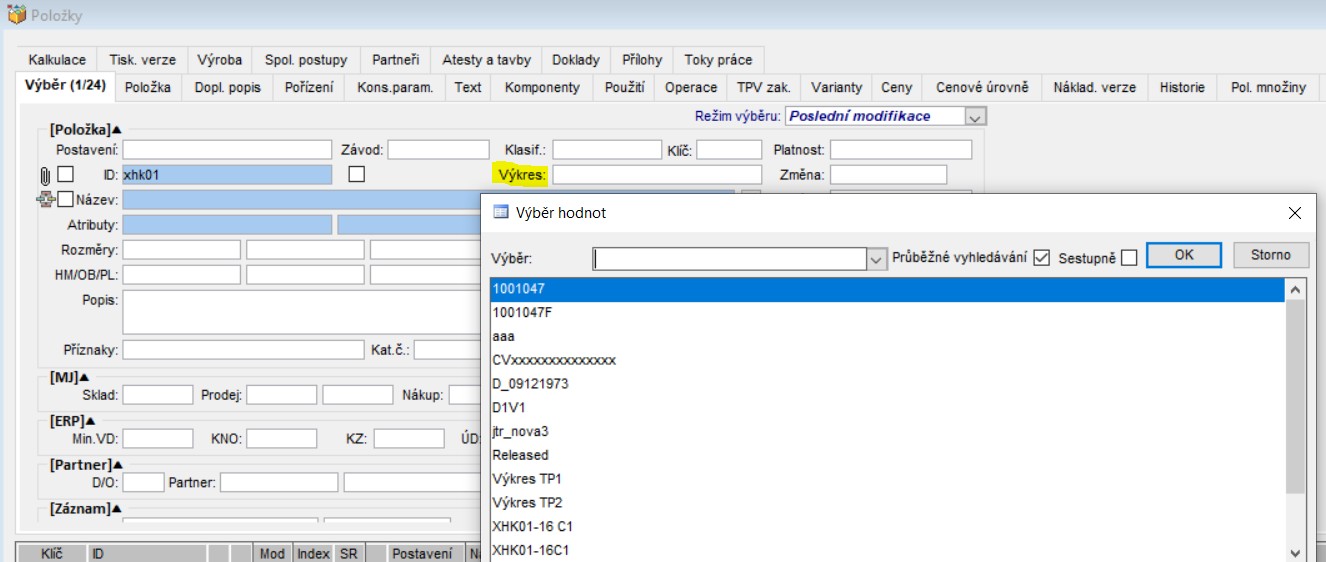Open the Režim výběru dropdown
1326x562 pixels.
pyautogui.click(x=976, y=116)
